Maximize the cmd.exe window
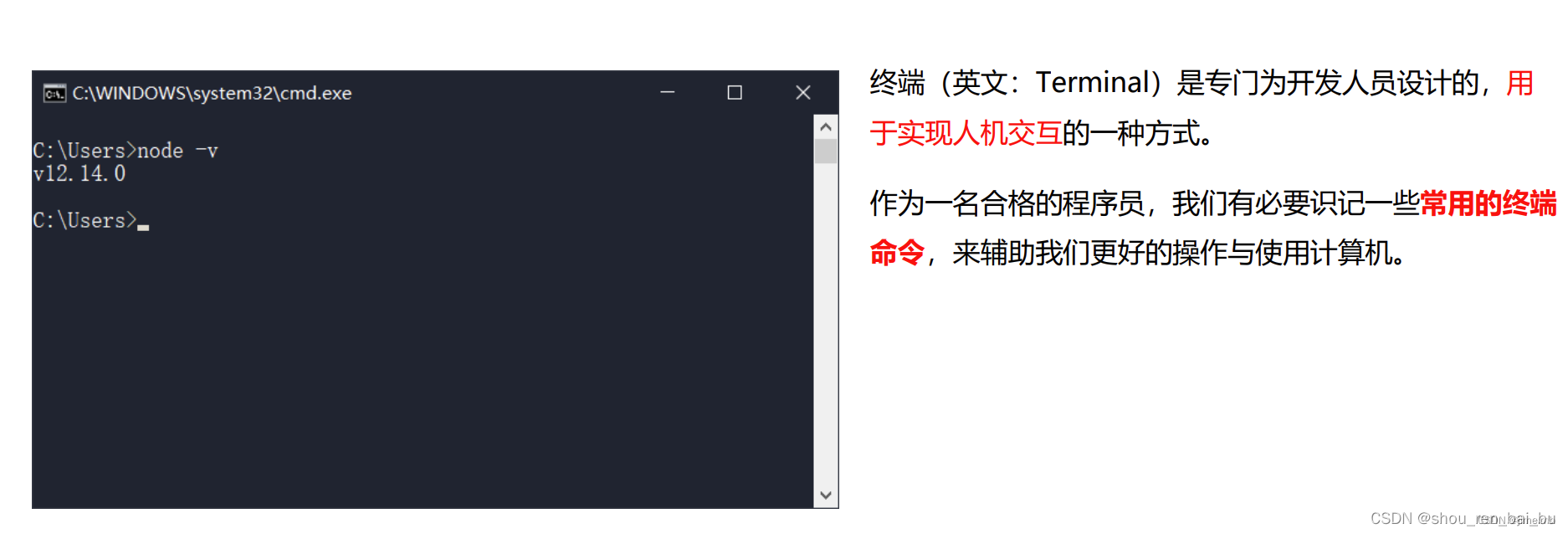This screenshot has width=1568, height=534. 735,92
